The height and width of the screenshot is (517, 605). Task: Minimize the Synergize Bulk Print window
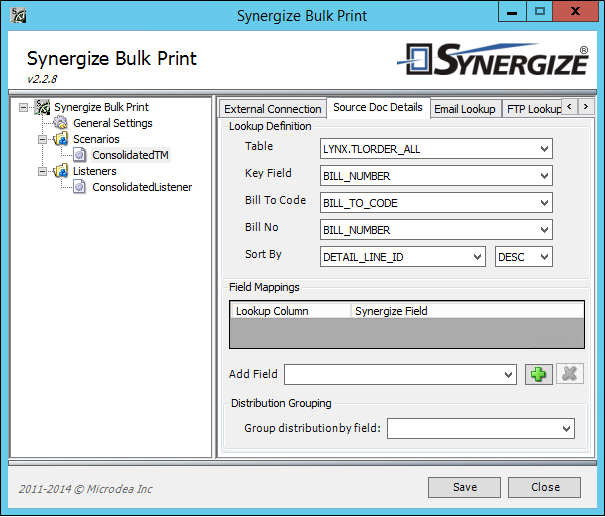[512, 12]
